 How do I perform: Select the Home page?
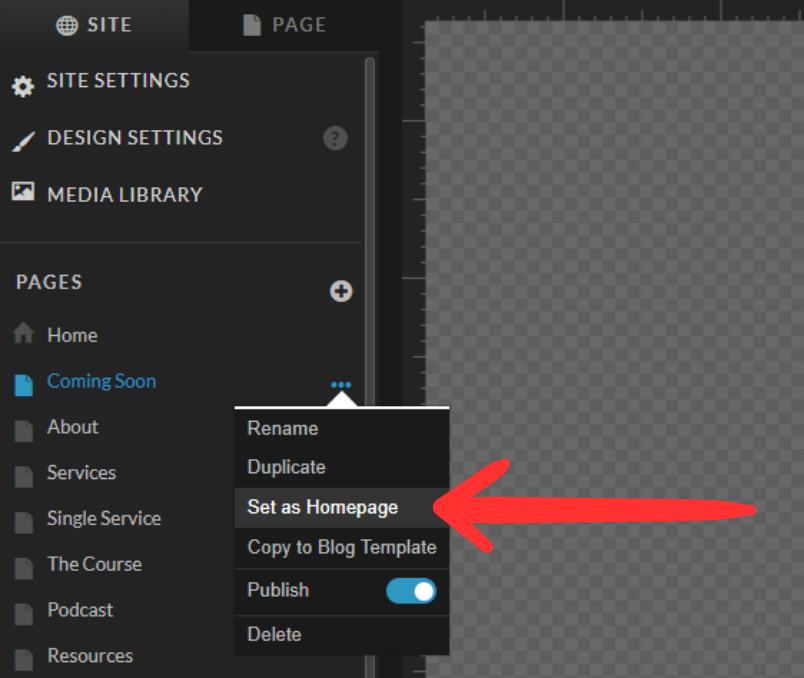point(72,335)
